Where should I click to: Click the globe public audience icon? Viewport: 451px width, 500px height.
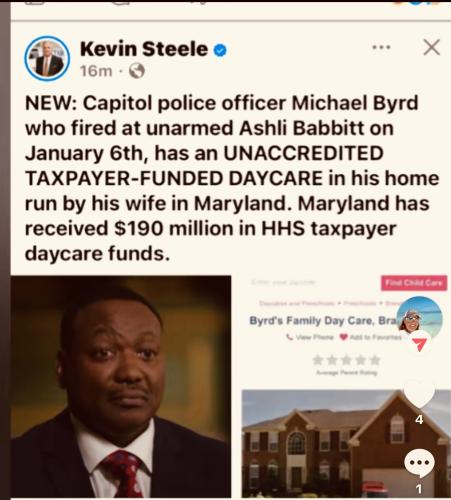pos(137,71)
